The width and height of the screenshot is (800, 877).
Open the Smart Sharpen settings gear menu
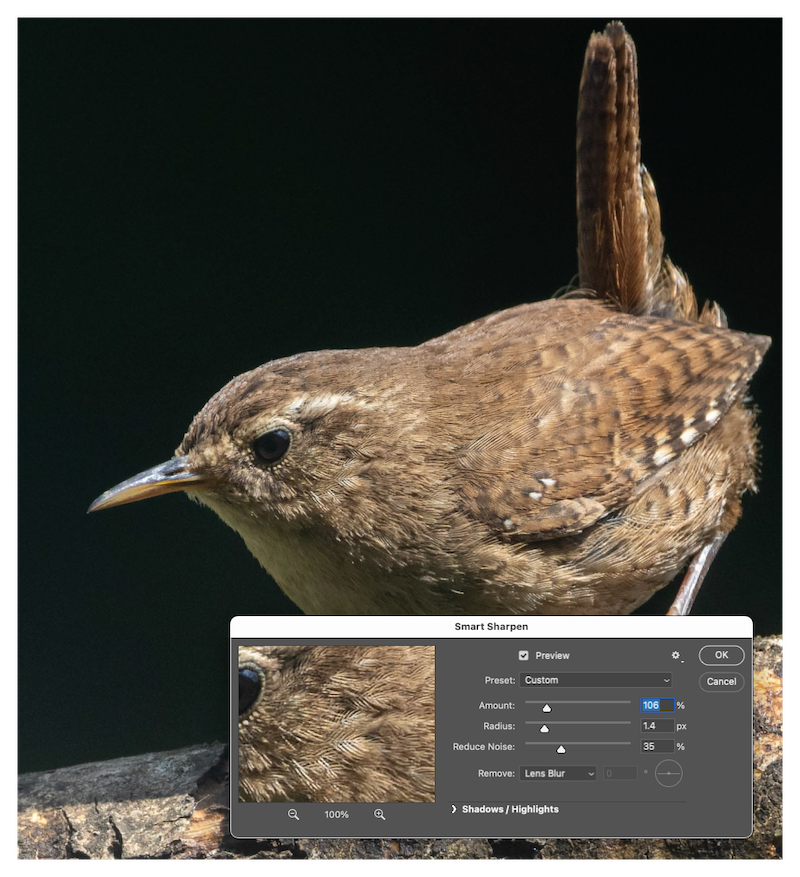coord(676,655)
